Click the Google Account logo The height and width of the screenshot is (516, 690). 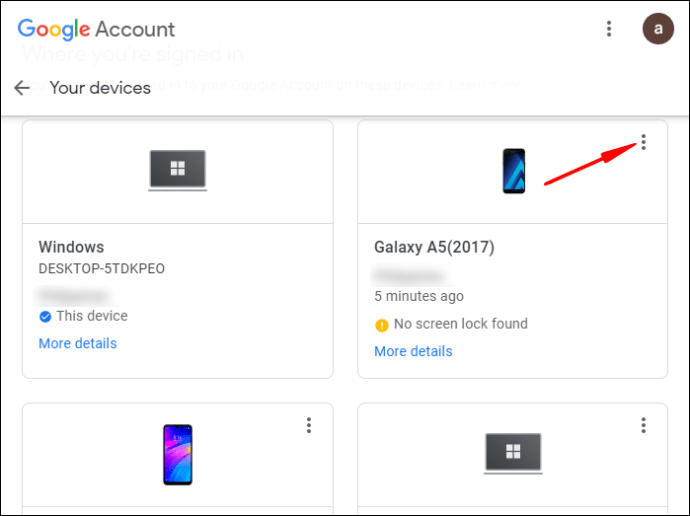coord(96,29)
